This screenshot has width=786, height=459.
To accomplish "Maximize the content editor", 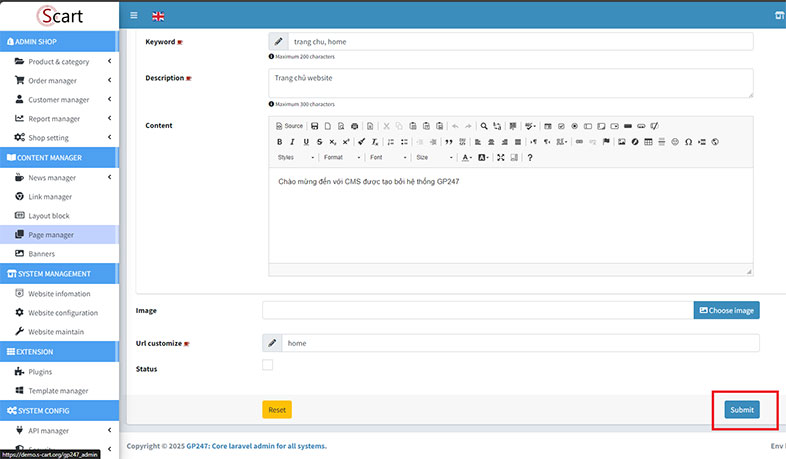I will tap(501, 158).
